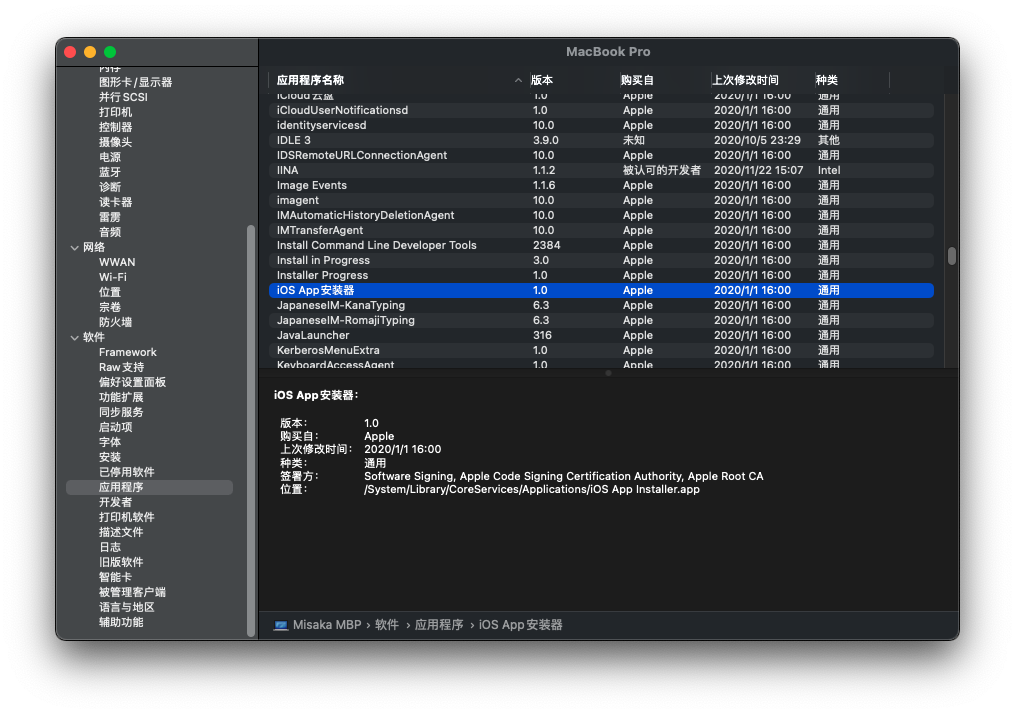Select 软件 in the bottom path bar

pos(386,625)
